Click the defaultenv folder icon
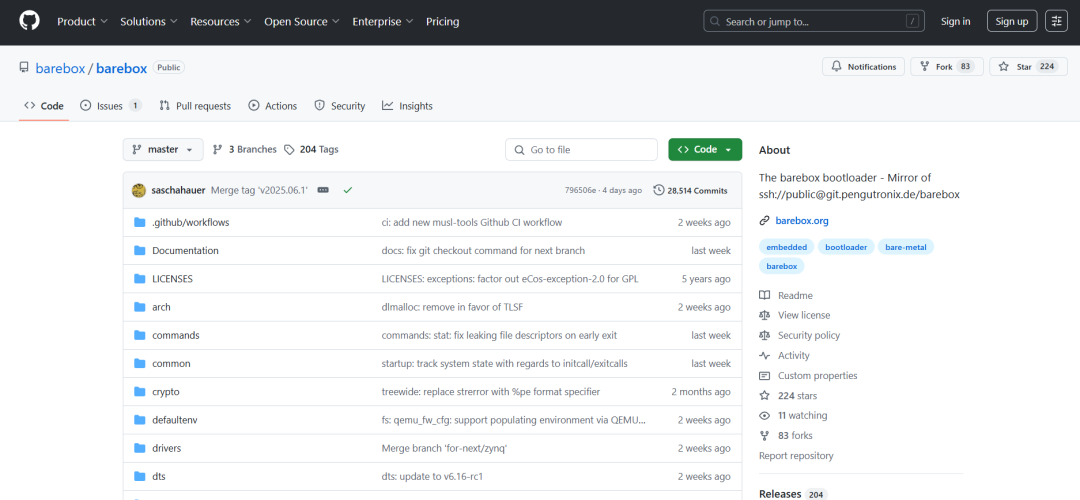1080x500 pixels. point(140,420)
